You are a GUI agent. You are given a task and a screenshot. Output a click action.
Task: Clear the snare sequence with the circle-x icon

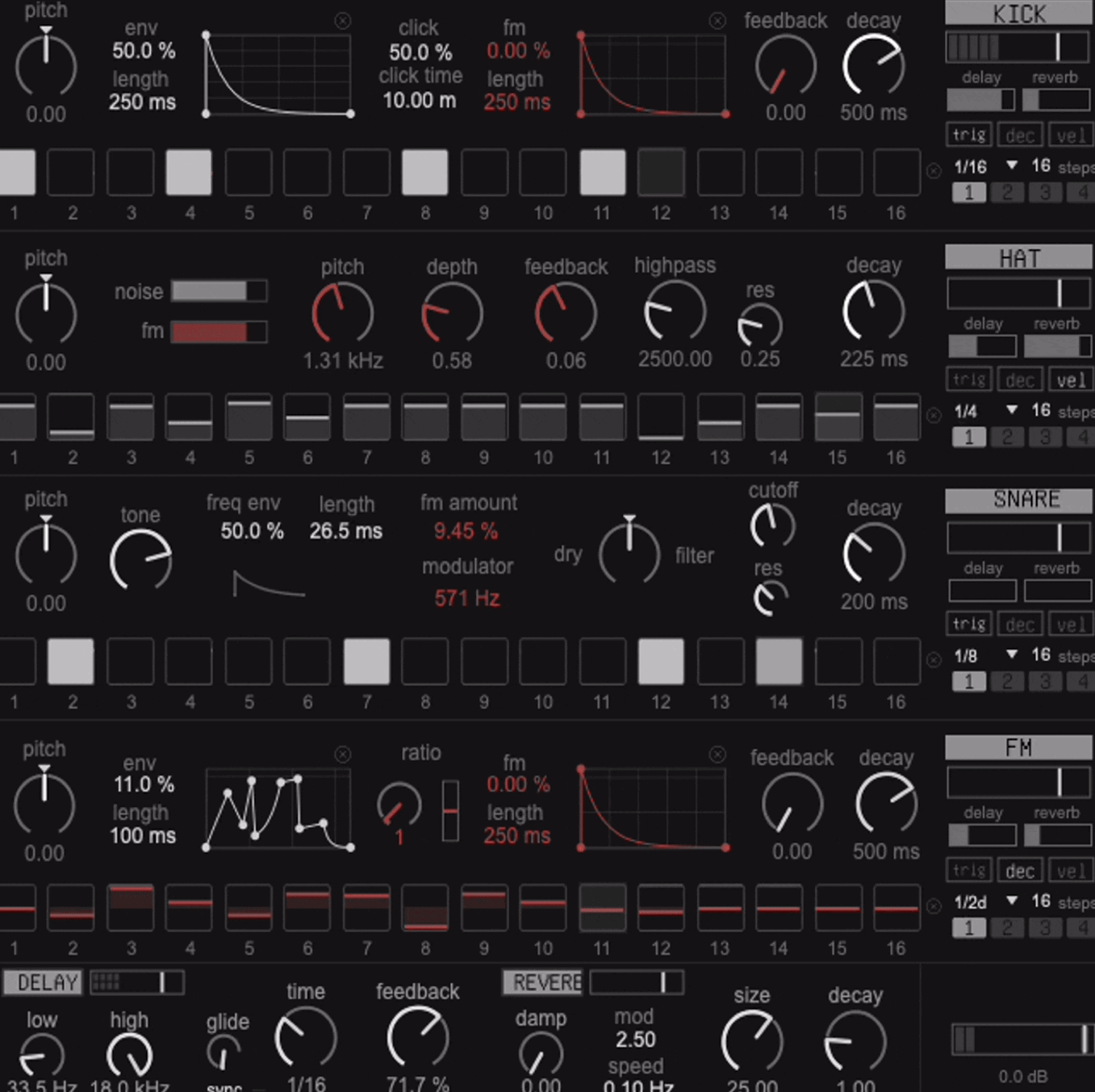pyautogui.click(x=934, y=660)
